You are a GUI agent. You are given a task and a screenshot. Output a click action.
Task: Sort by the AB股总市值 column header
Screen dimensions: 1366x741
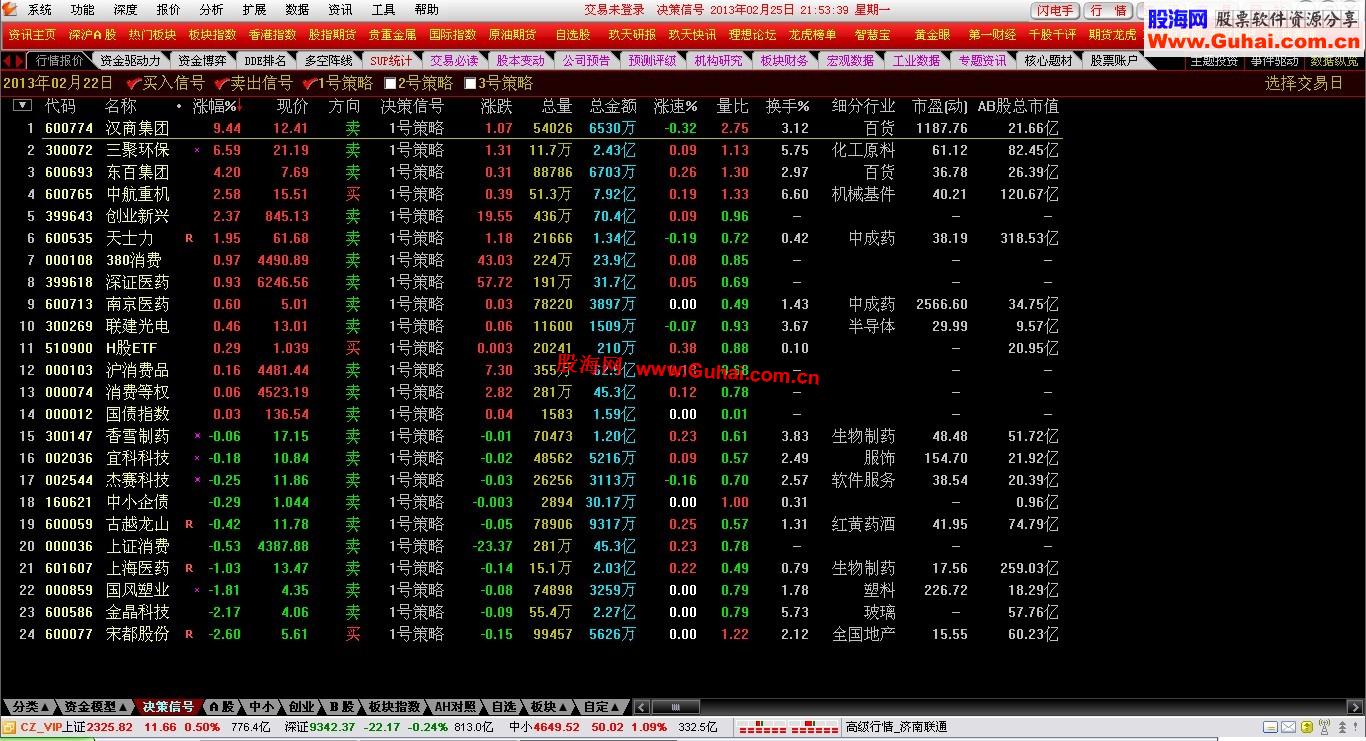click(1017, 105)
